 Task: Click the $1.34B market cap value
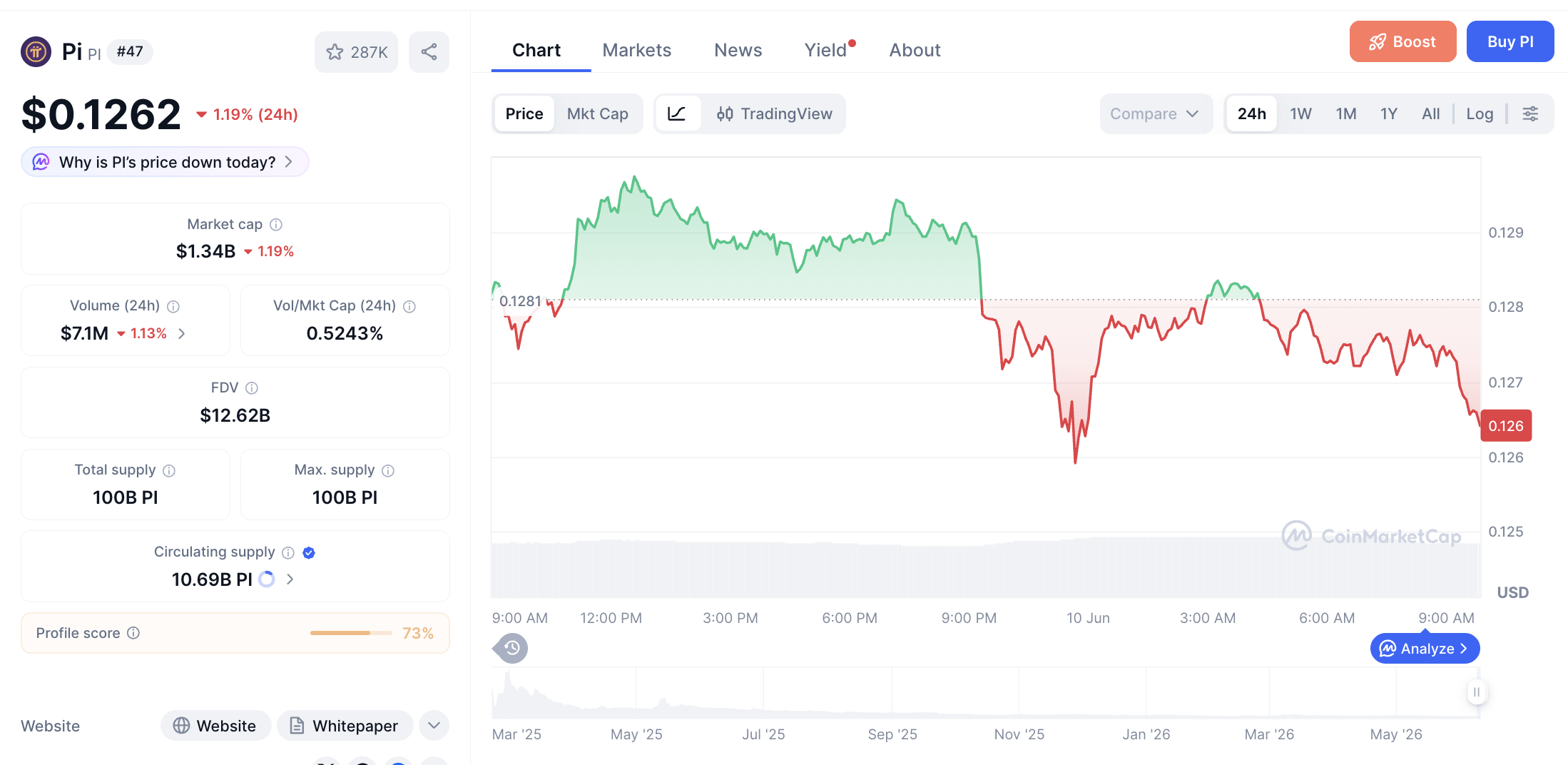pyautogui.click(x=205, y=251)
